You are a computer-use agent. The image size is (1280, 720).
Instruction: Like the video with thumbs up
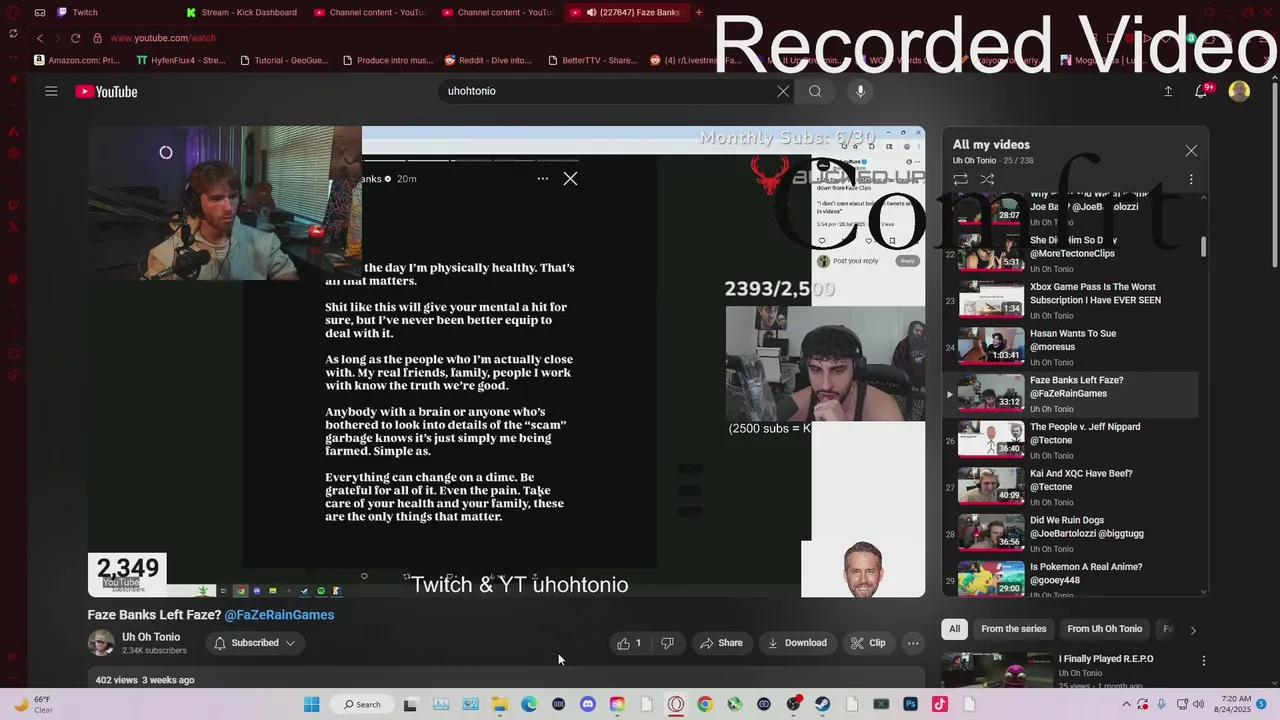tap(630, 643)
